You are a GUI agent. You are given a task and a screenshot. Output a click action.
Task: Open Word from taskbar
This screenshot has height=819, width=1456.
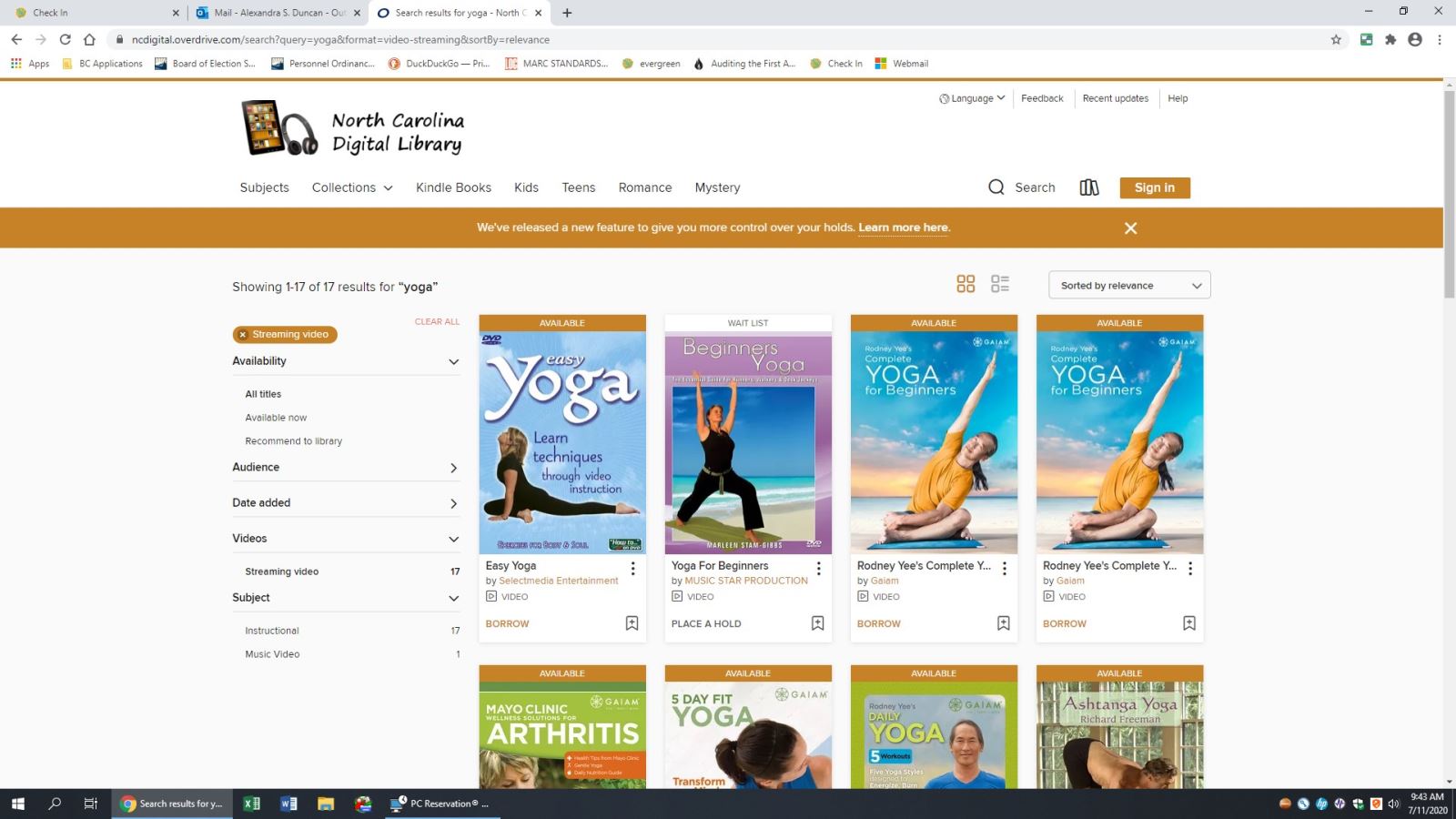pyautogui.click(x=288, y=804)
